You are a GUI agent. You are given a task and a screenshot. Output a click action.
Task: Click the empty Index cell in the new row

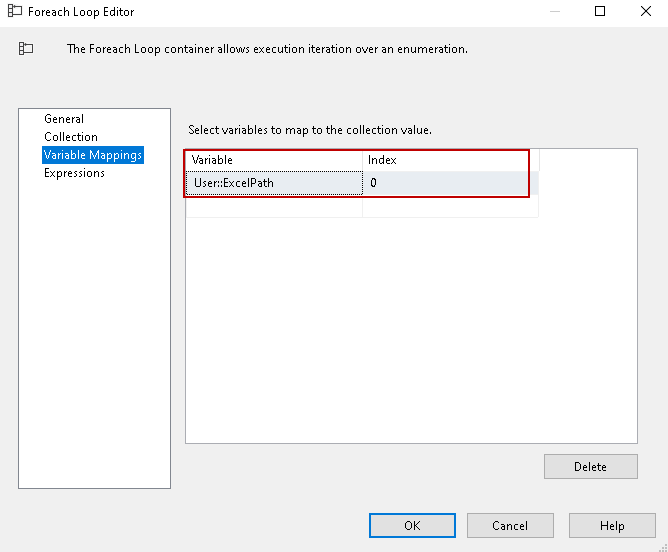[450, 208]
